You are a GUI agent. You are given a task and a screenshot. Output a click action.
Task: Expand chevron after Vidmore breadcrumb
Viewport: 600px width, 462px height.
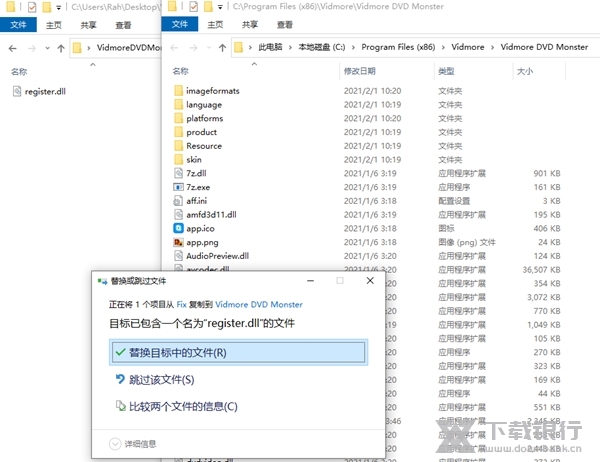tap(492, 47)
